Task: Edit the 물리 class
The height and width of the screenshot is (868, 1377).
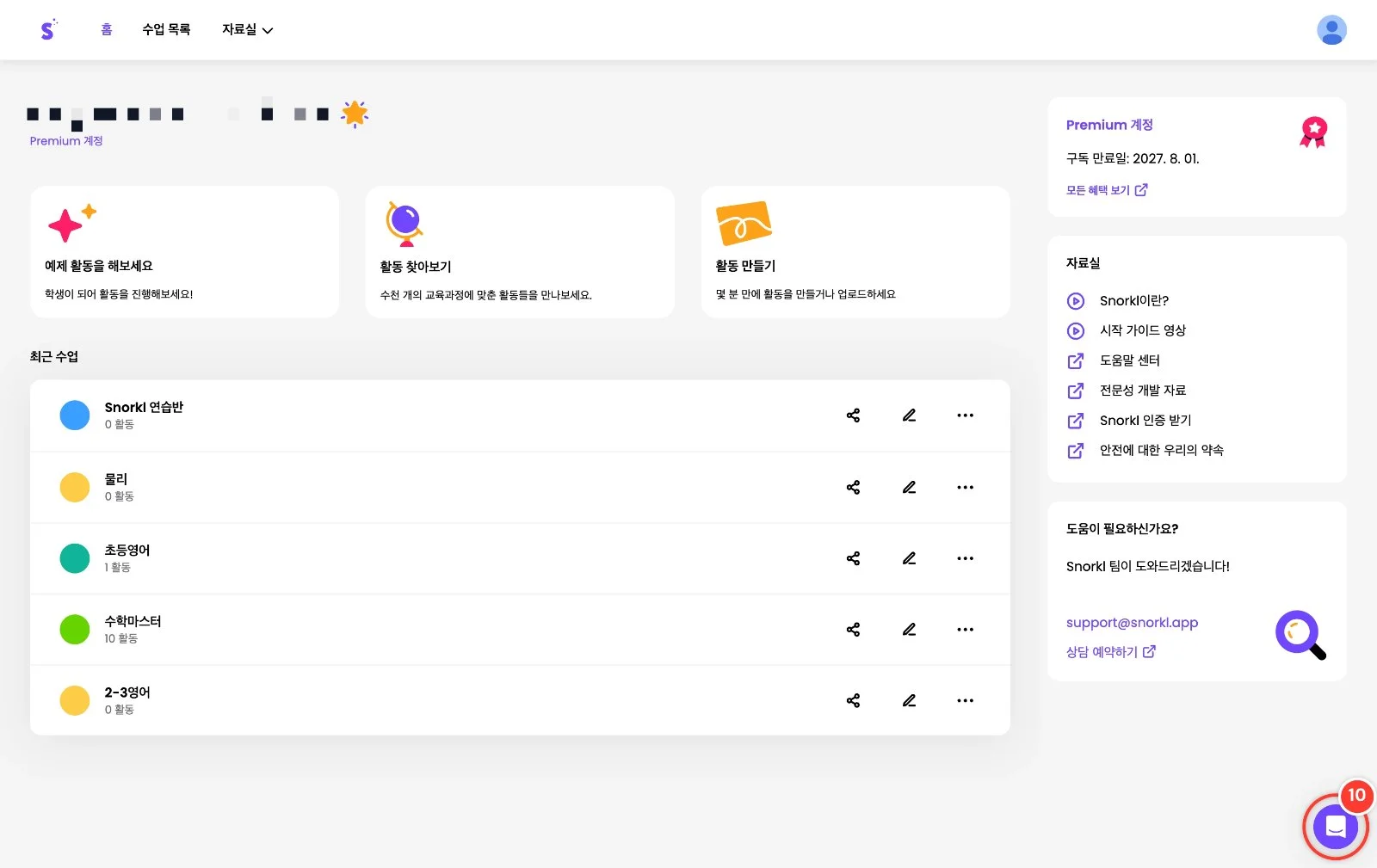Action: click(909, 487)
